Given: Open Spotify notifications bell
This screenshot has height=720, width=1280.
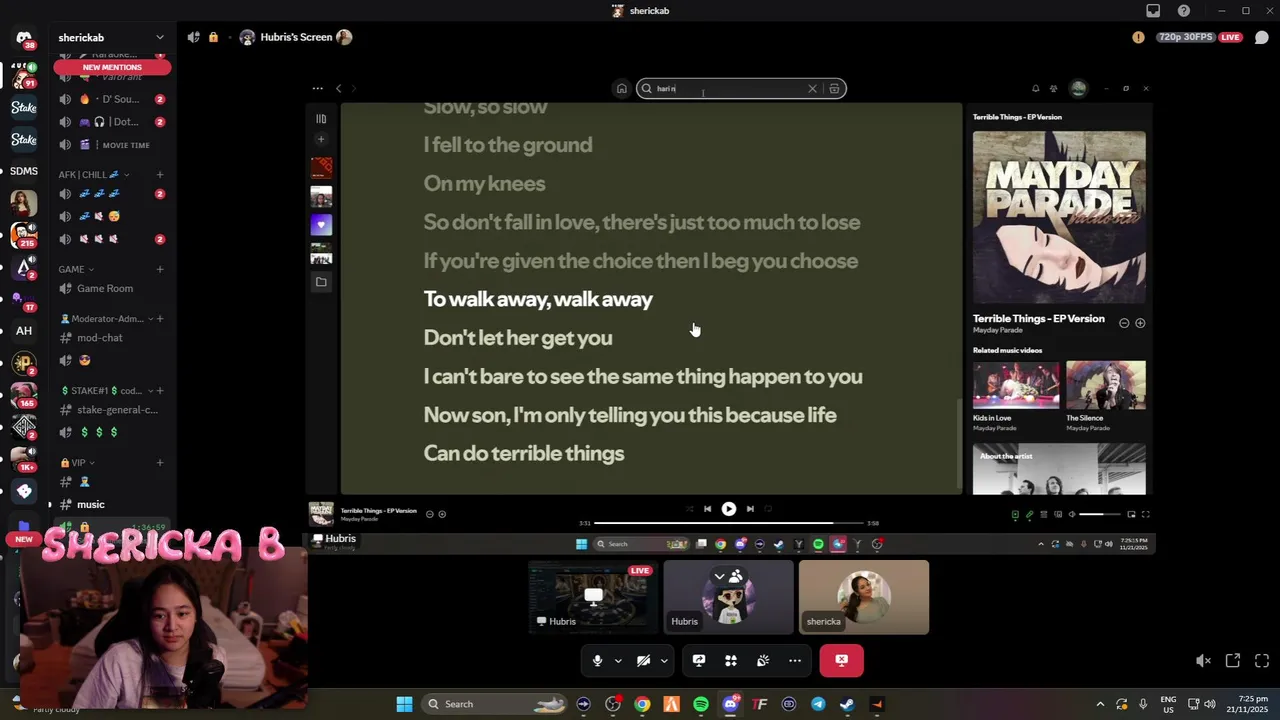Looking at the screenshot, I should (1035, 88).
